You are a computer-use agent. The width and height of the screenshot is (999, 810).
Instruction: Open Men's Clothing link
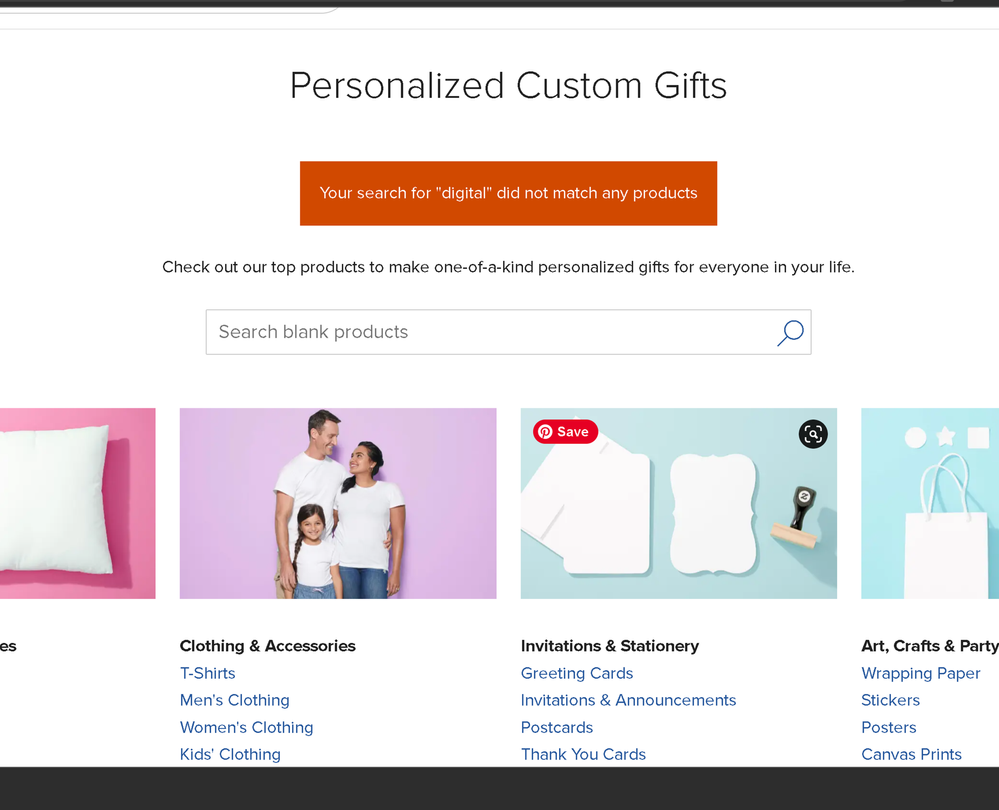tap(234, 700)
